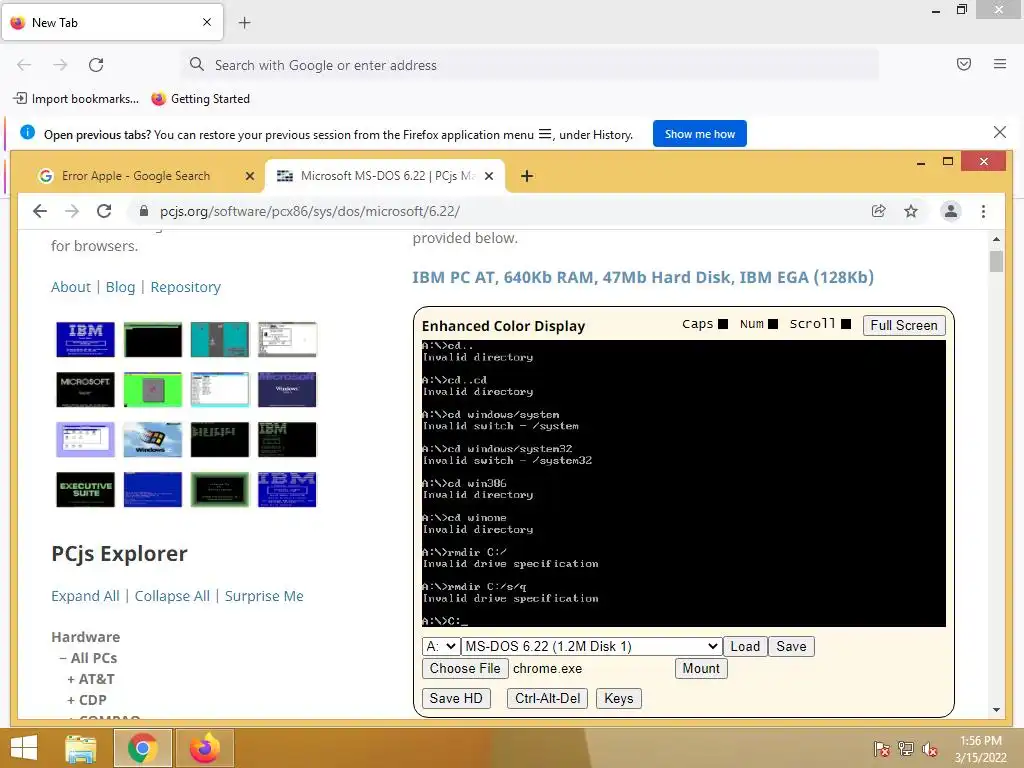This screenshot has width=1024, height=768.
Task: Open the About link
Action: click(x=71, y=287)
